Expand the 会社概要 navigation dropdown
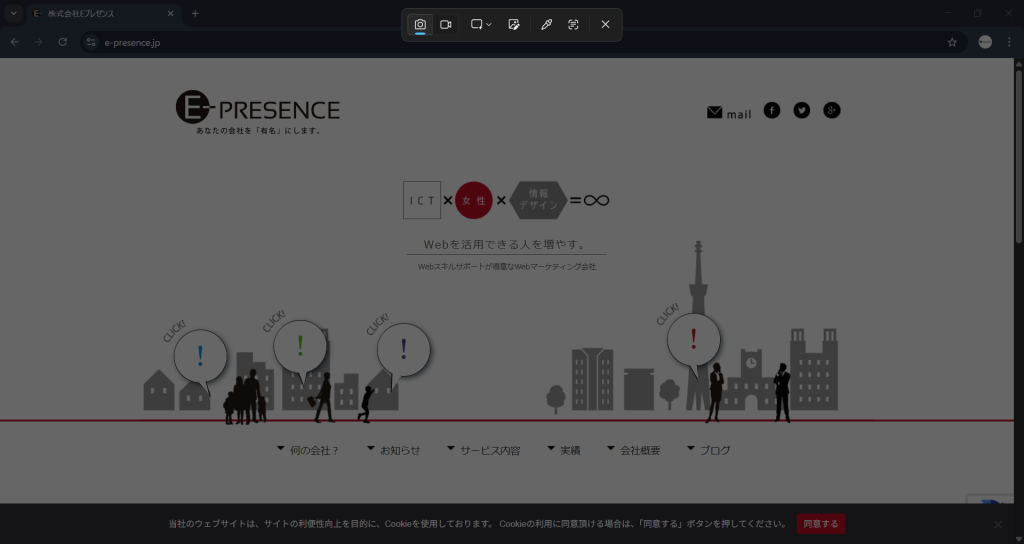This screenshot has height=544, width=1024. [x=639, y=451]
